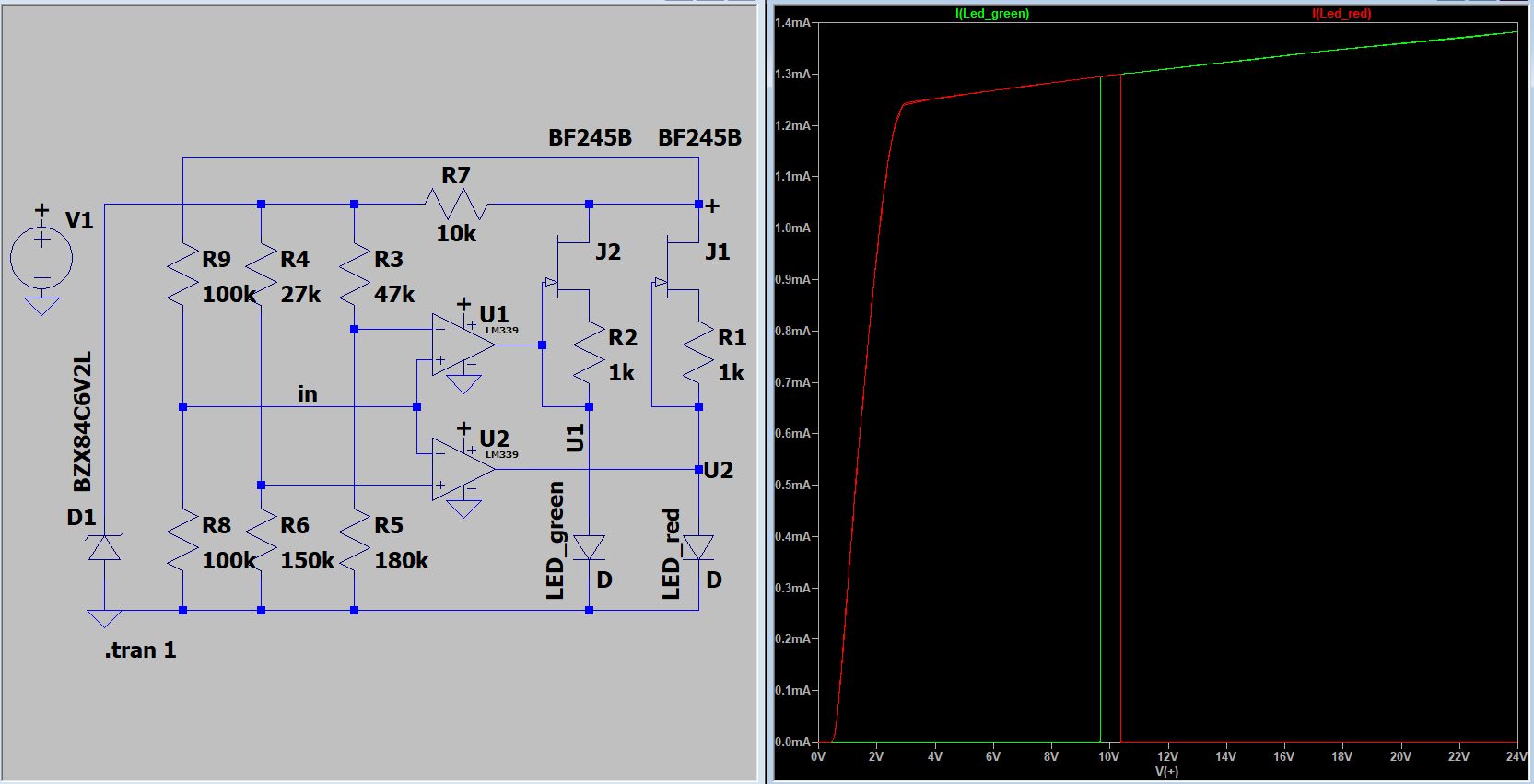Click the R7 resistor zigzag symbol
1534x784 pixels.
tap(456, 204)
